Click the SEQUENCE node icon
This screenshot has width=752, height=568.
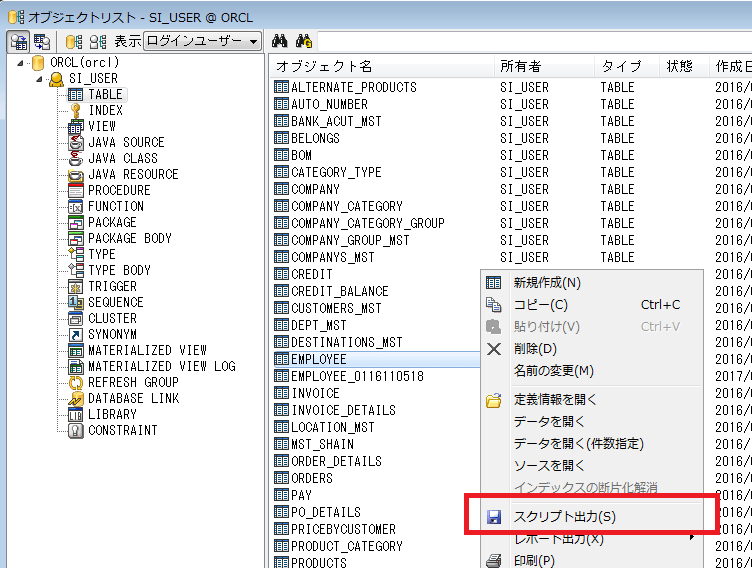click(x=75, y=302)
